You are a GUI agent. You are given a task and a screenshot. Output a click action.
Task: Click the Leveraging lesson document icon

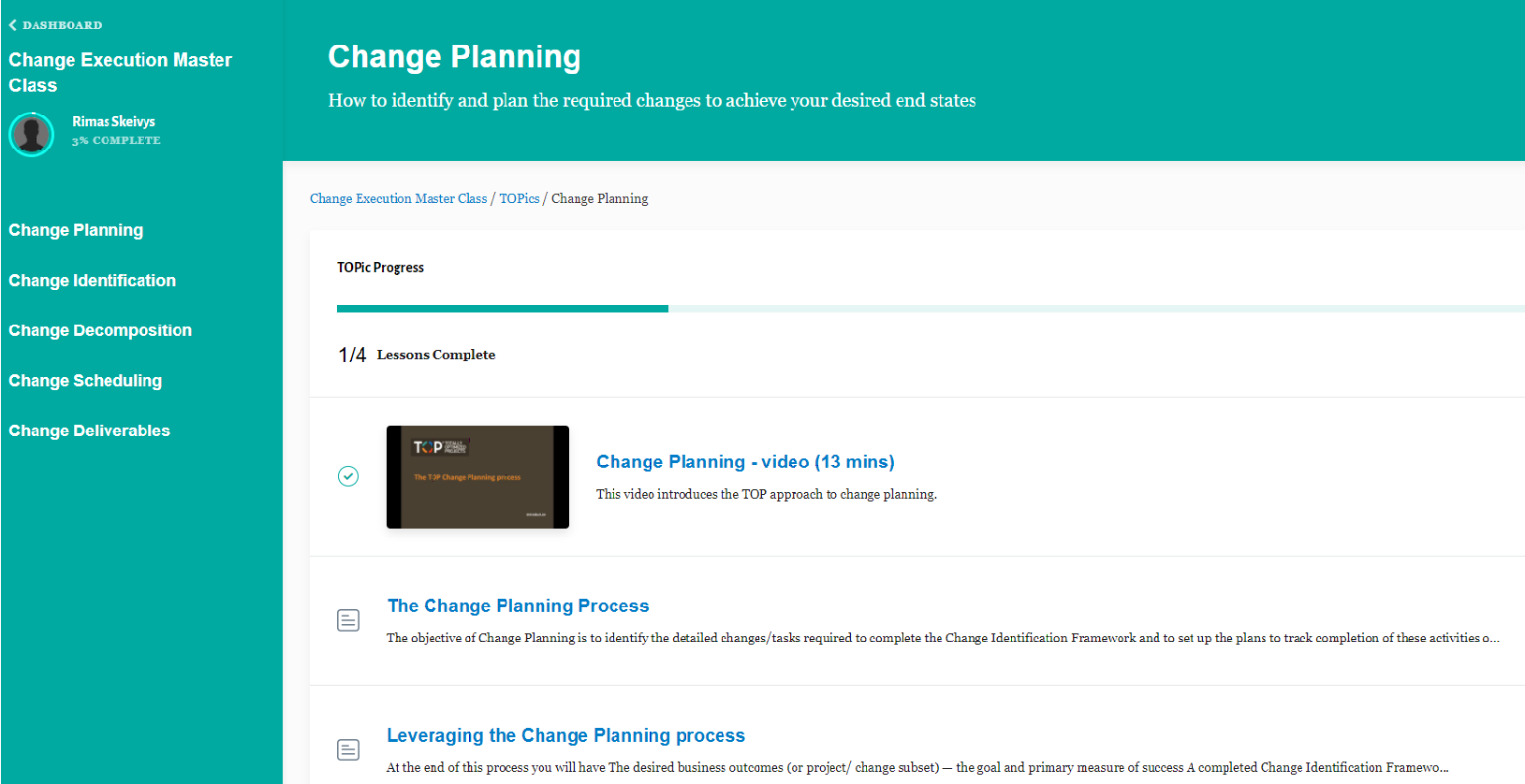[348, 749]
